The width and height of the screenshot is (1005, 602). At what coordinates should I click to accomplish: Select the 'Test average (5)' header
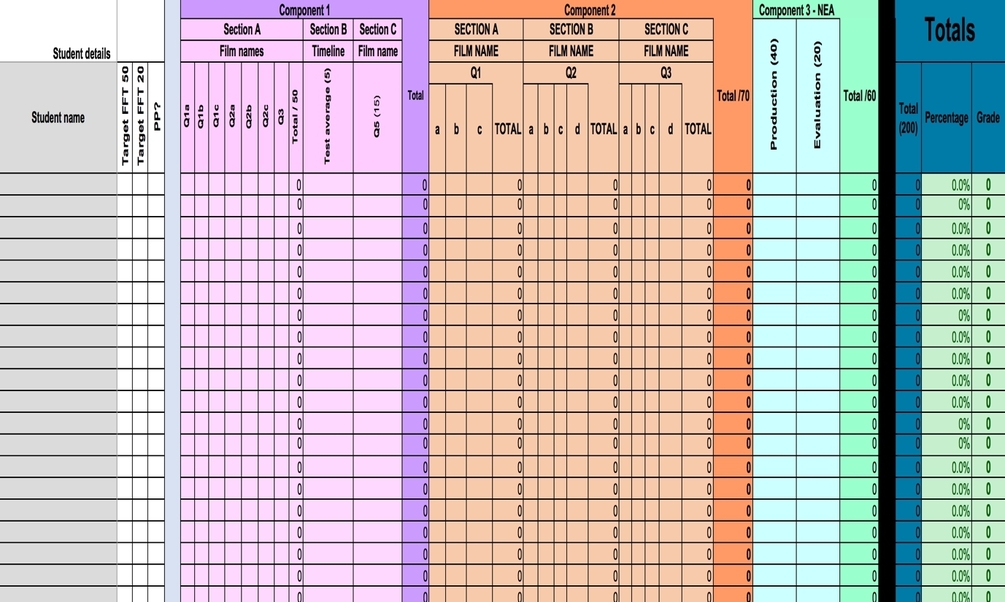click(x=328, y=117)
